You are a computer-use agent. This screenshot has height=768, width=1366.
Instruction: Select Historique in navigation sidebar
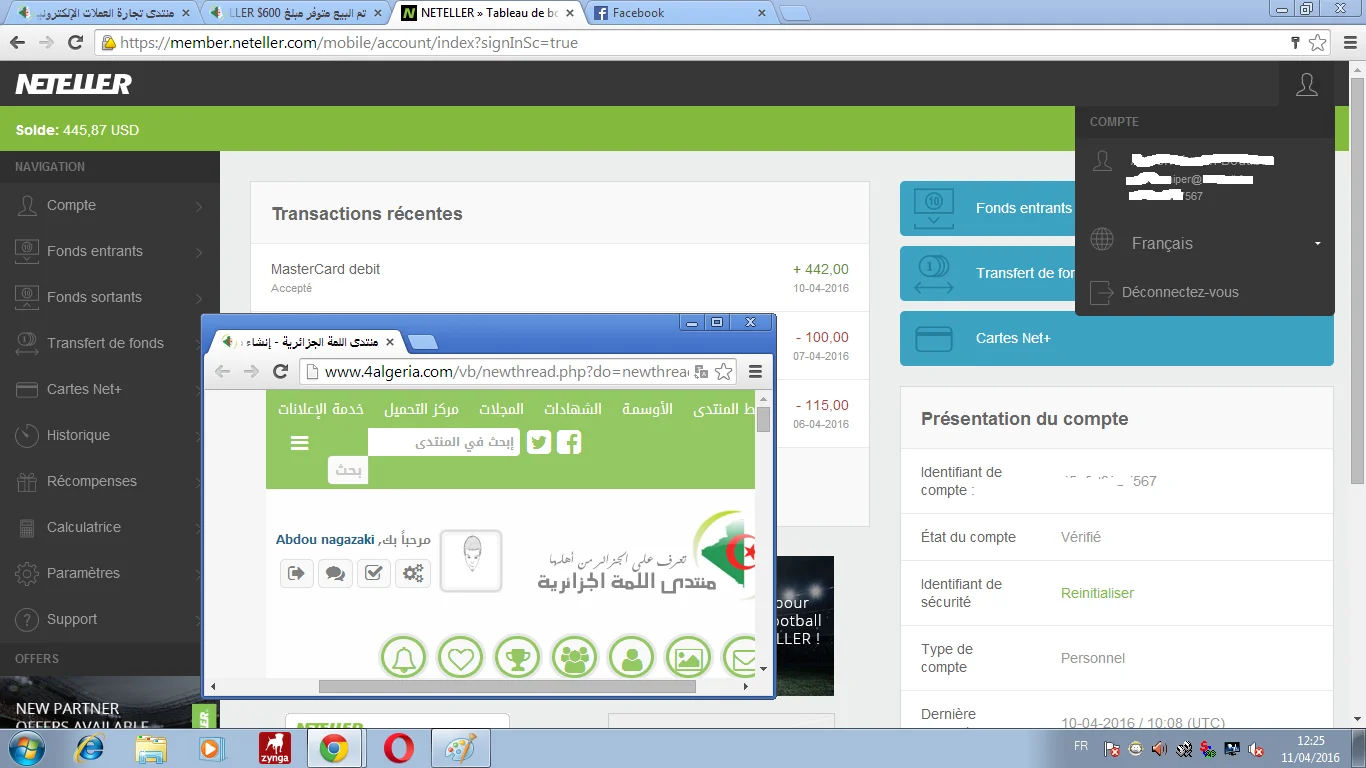78,436
